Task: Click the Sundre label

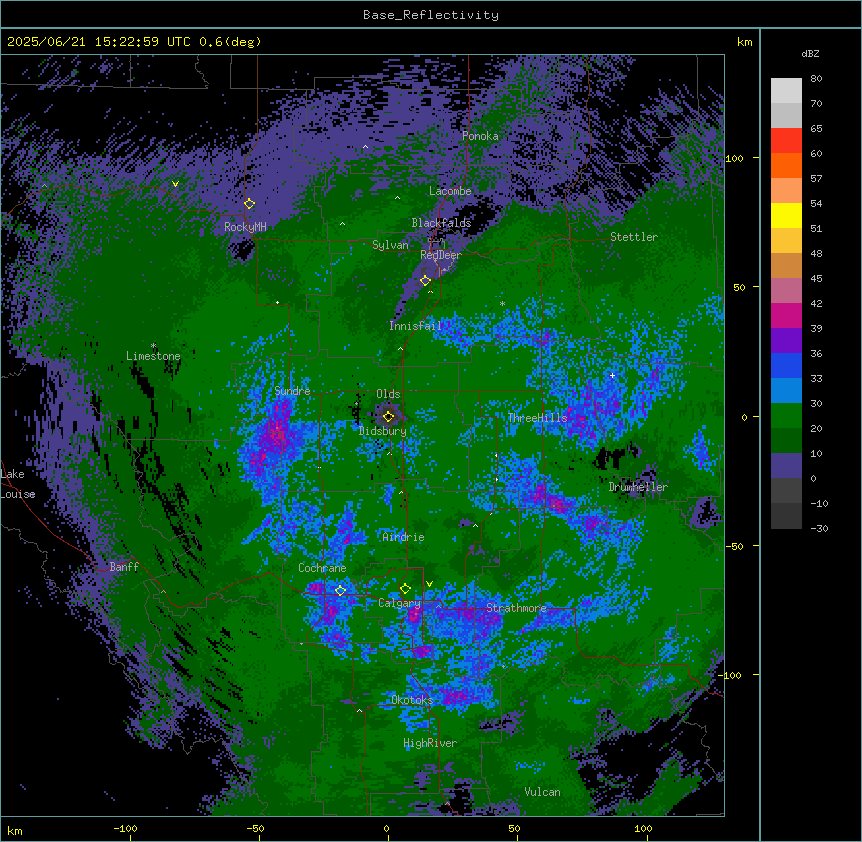Action: coord(292,391)
